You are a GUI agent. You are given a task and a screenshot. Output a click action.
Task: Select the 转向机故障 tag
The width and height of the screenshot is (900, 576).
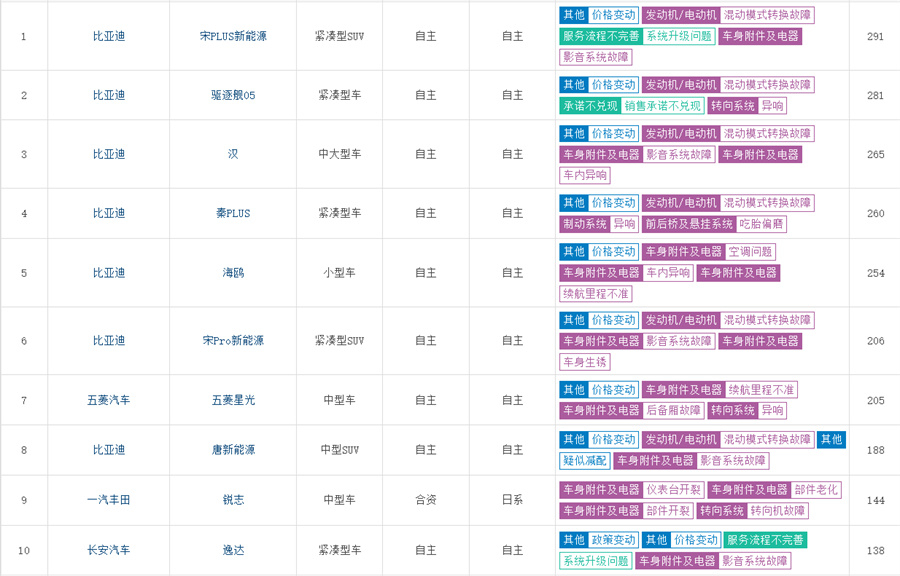(x=778, y=511)
